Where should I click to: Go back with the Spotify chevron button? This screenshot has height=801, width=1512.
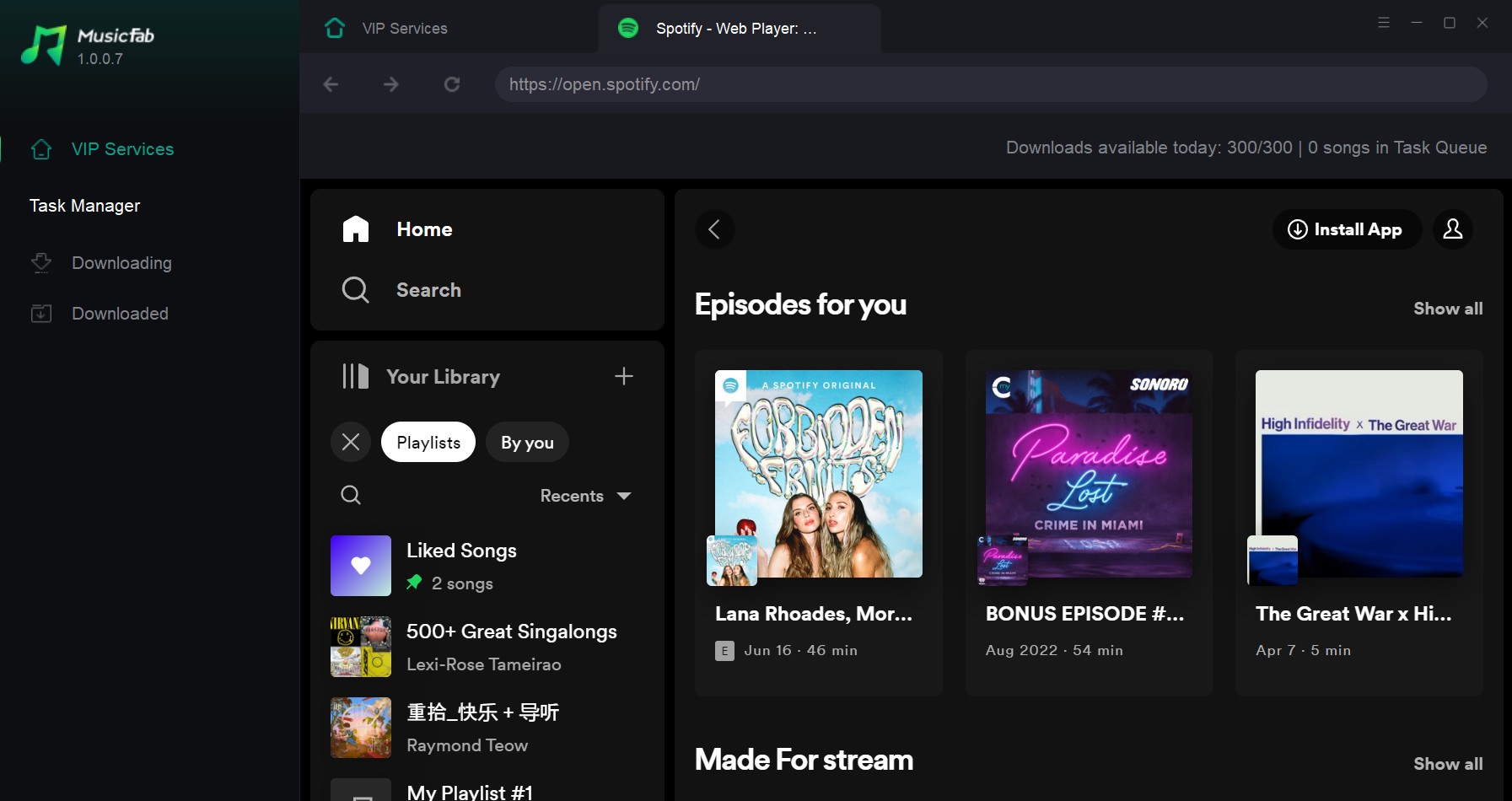point(714,229)
